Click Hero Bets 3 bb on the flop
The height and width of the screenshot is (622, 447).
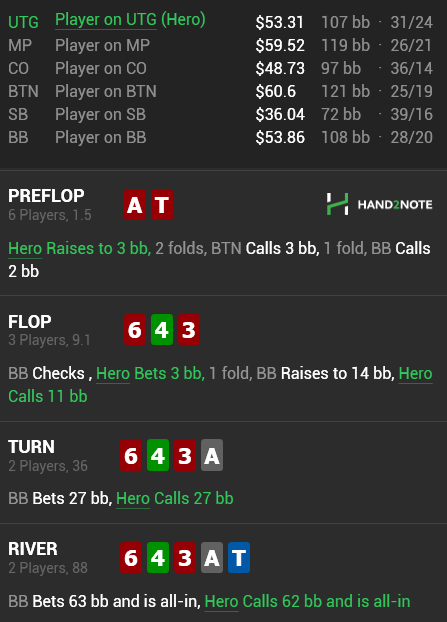tap(150, 374)
